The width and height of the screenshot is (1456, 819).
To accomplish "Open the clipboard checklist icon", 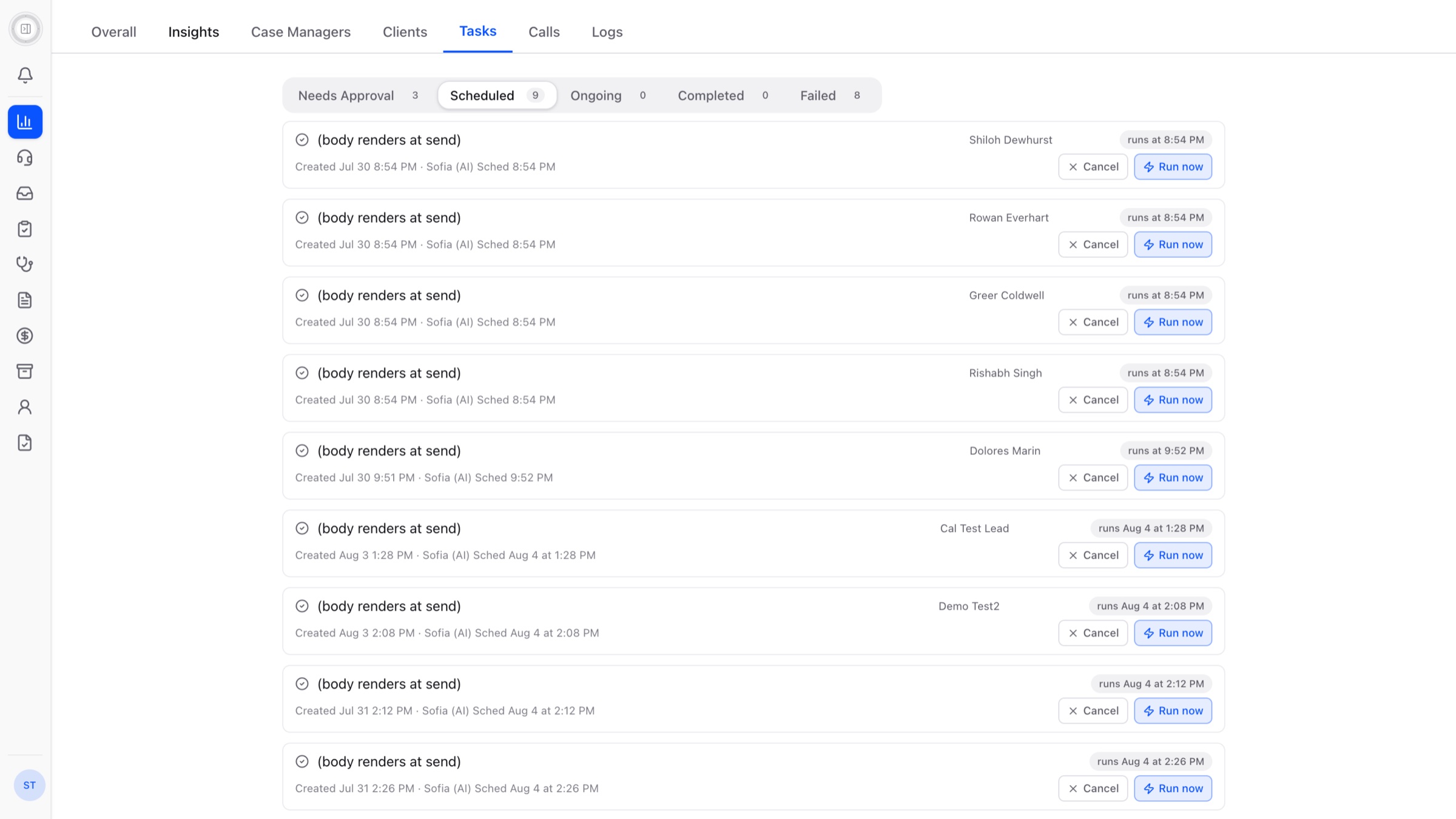I will 25,229.
